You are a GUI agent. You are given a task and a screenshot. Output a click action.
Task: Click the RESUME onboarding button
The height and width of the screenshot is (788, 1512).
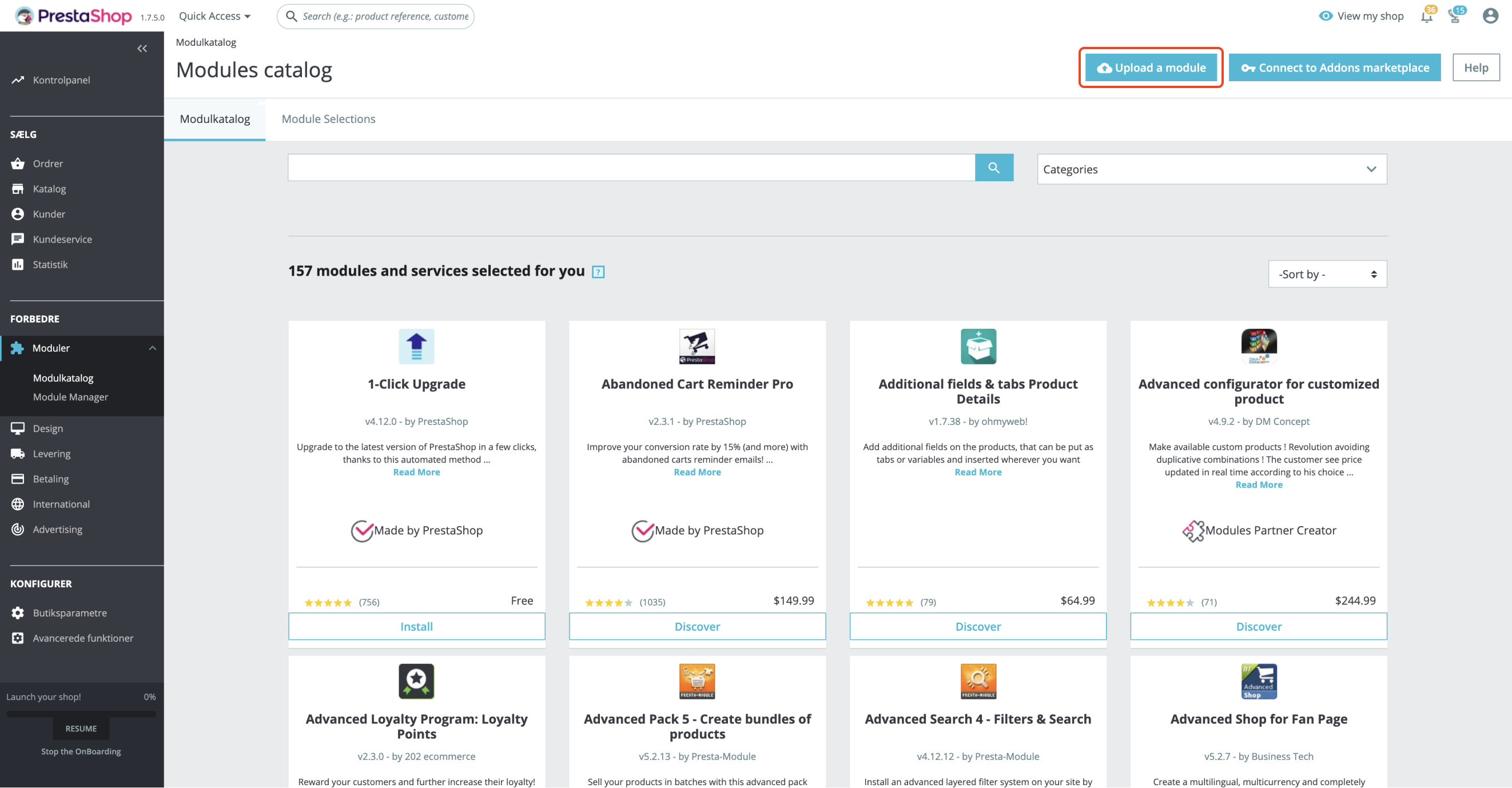81,728
